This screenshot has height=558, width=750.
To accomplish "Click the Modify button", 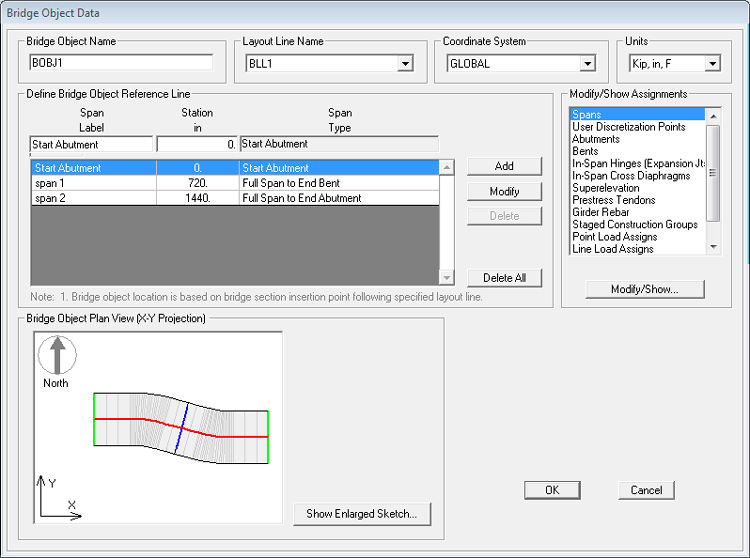I will 504,191.
